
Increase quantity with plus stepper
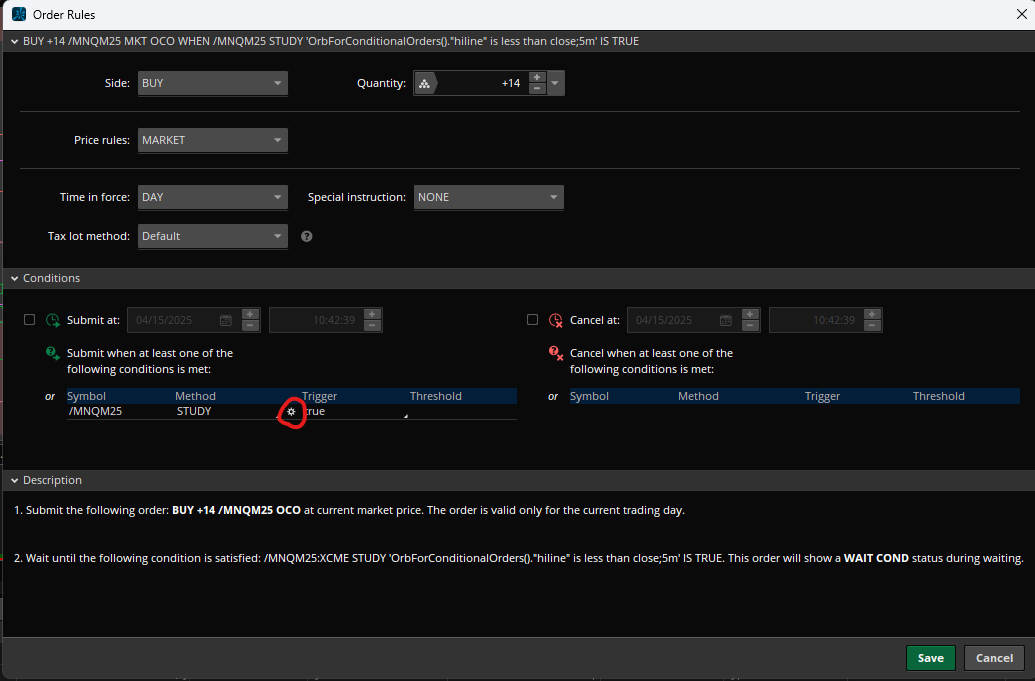coord(536,78)
